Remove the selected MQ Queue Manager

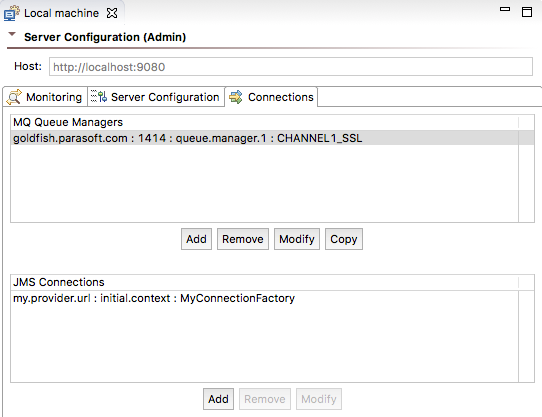click(x=243, y=239)
